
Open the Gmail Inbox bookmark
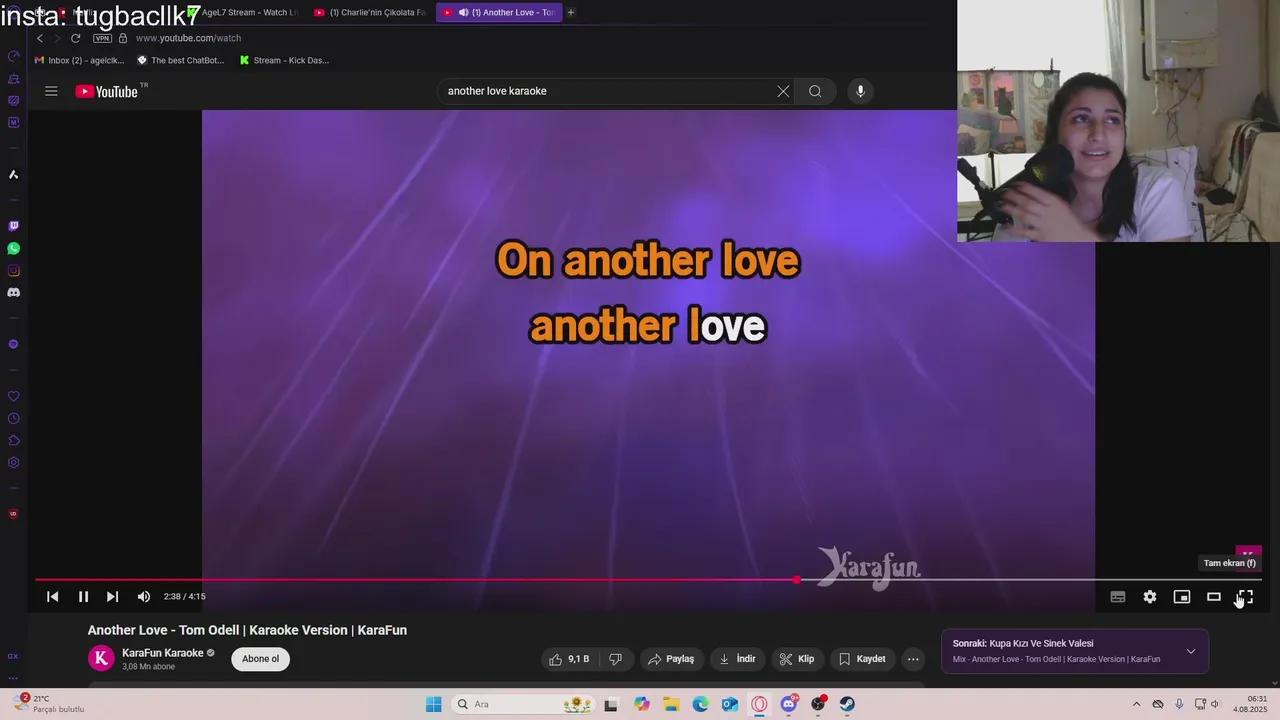(79, 60)
